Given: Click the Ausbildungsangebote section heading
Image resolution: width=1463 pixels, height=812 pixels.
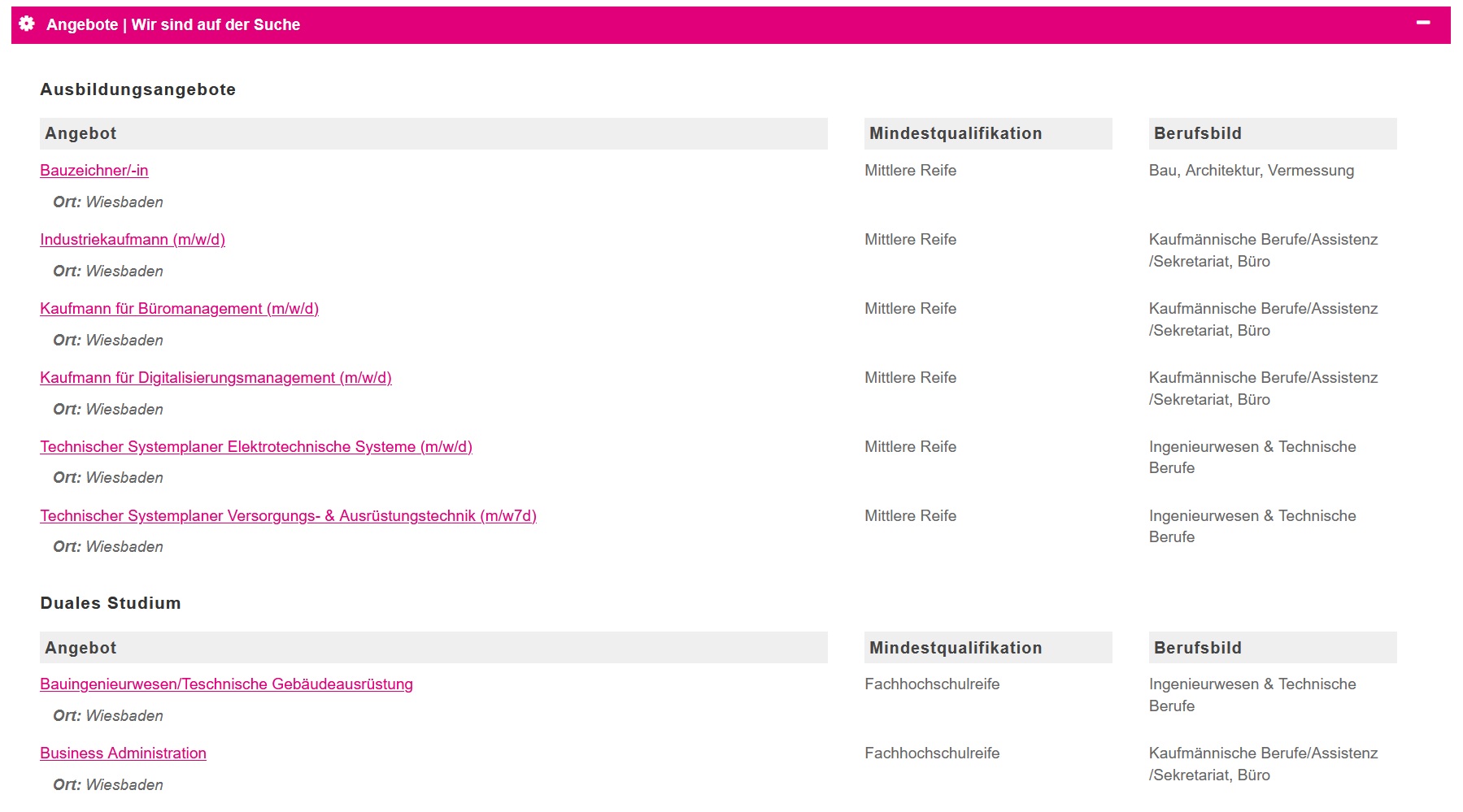Looking at the screenshot, I should tap(137, 89).
